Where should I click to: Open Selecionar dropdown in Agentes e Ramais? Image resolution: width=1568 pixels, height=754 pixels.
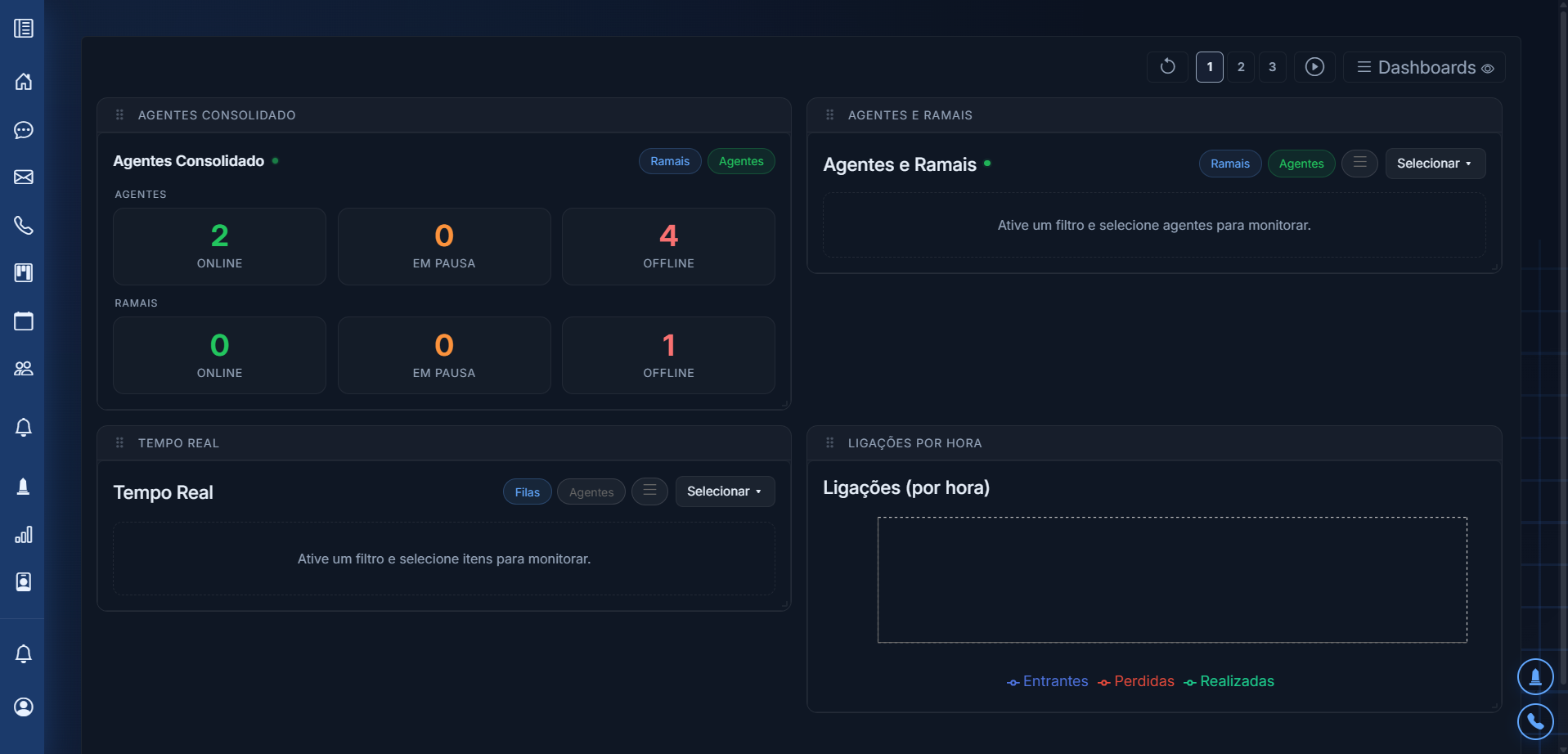point(1435,164)
